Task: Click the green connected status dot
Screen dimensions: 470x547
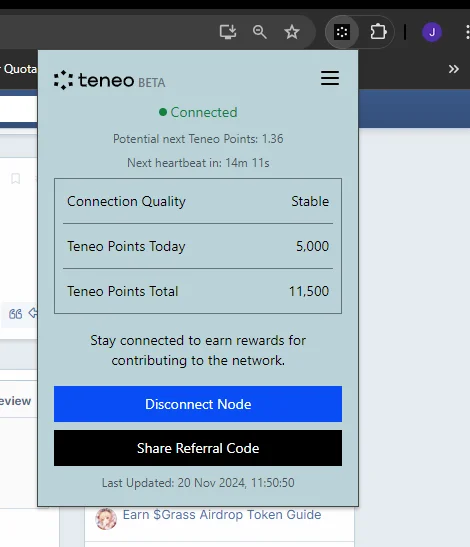Action: (163, 112)
